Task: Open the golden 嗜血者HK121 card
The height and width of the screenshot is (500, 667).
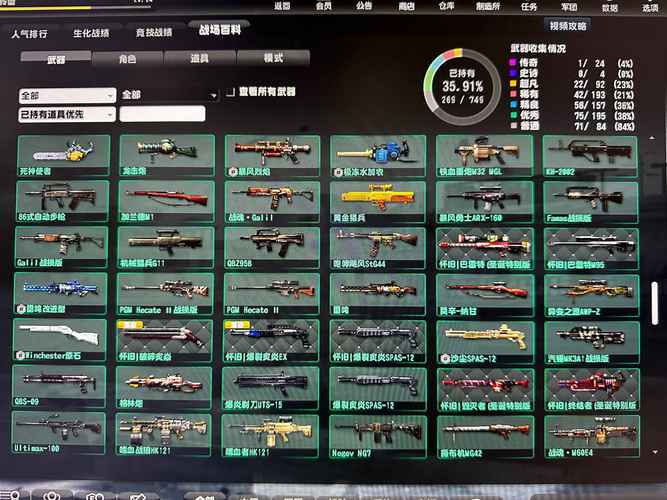Action: 270,436
